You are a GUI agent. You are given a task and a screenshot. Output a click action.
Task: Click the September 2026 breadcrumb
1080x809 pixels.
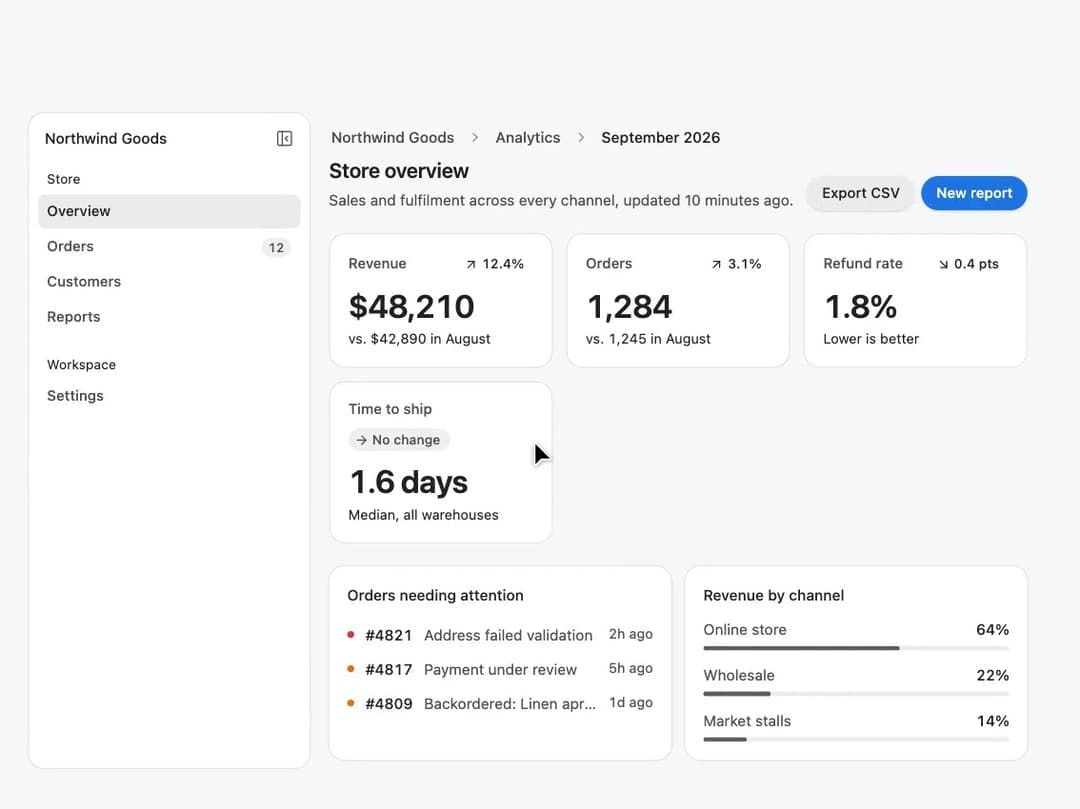(661, 138)
